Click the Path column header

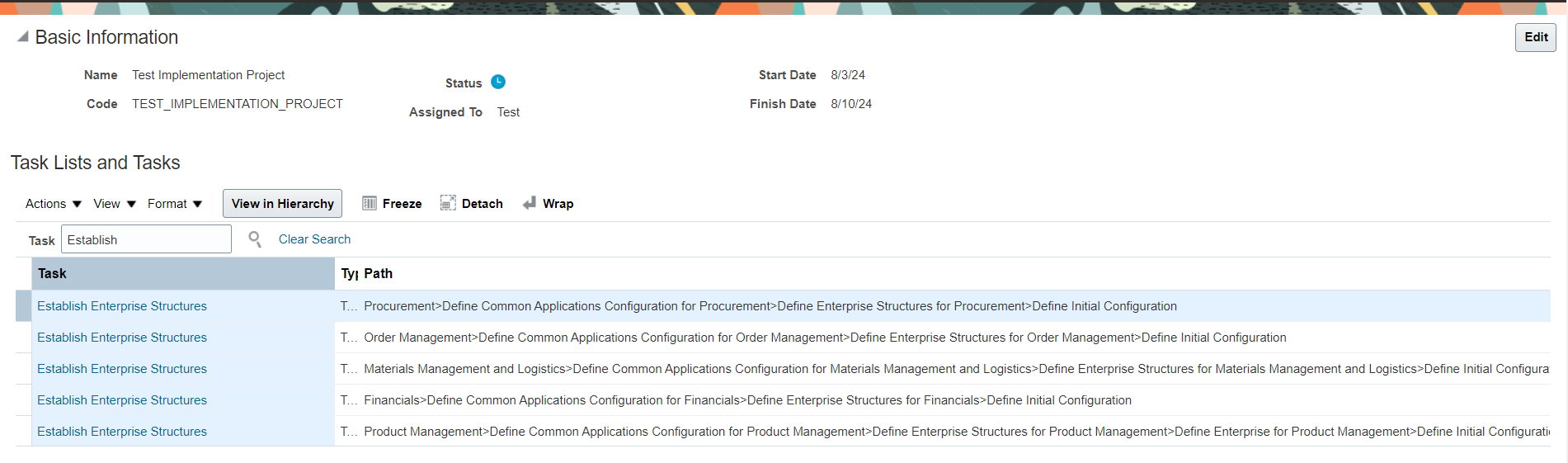379,273
